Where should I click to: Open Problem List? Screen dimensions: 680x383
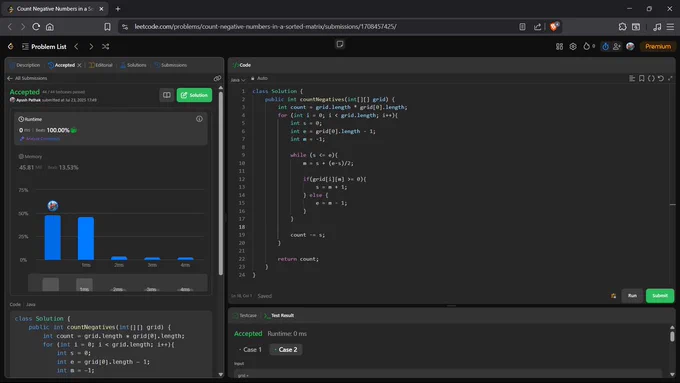click(x=44, y=46)
